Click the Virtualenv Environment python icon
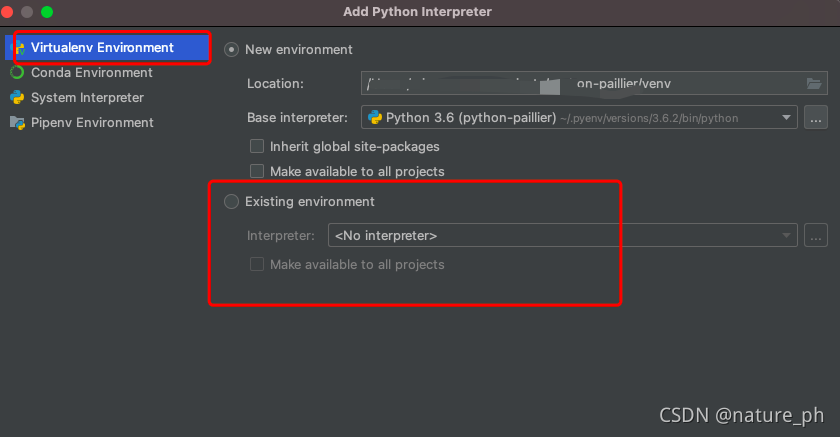This screenshot has width=840, height=437. tap(18, 48)
